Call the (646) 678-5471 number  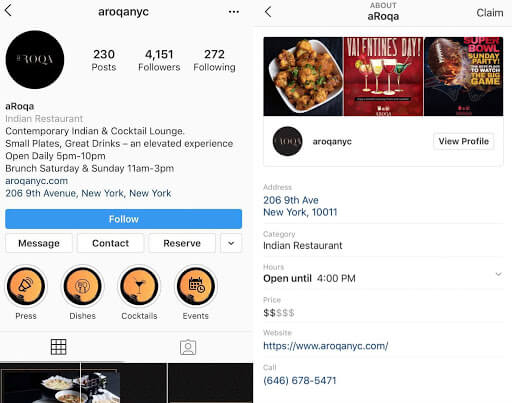tap(300, 380)
